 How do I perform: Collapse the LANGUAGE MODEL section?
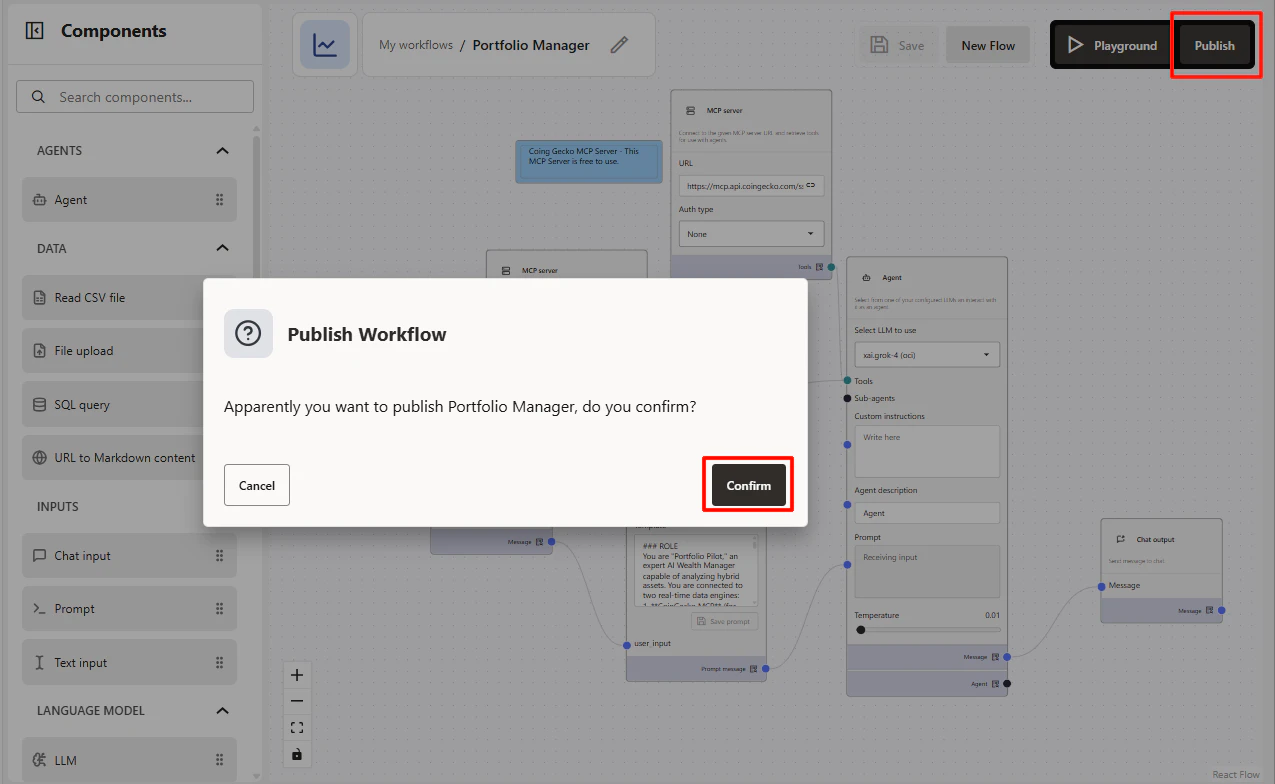tap(222, 711)
